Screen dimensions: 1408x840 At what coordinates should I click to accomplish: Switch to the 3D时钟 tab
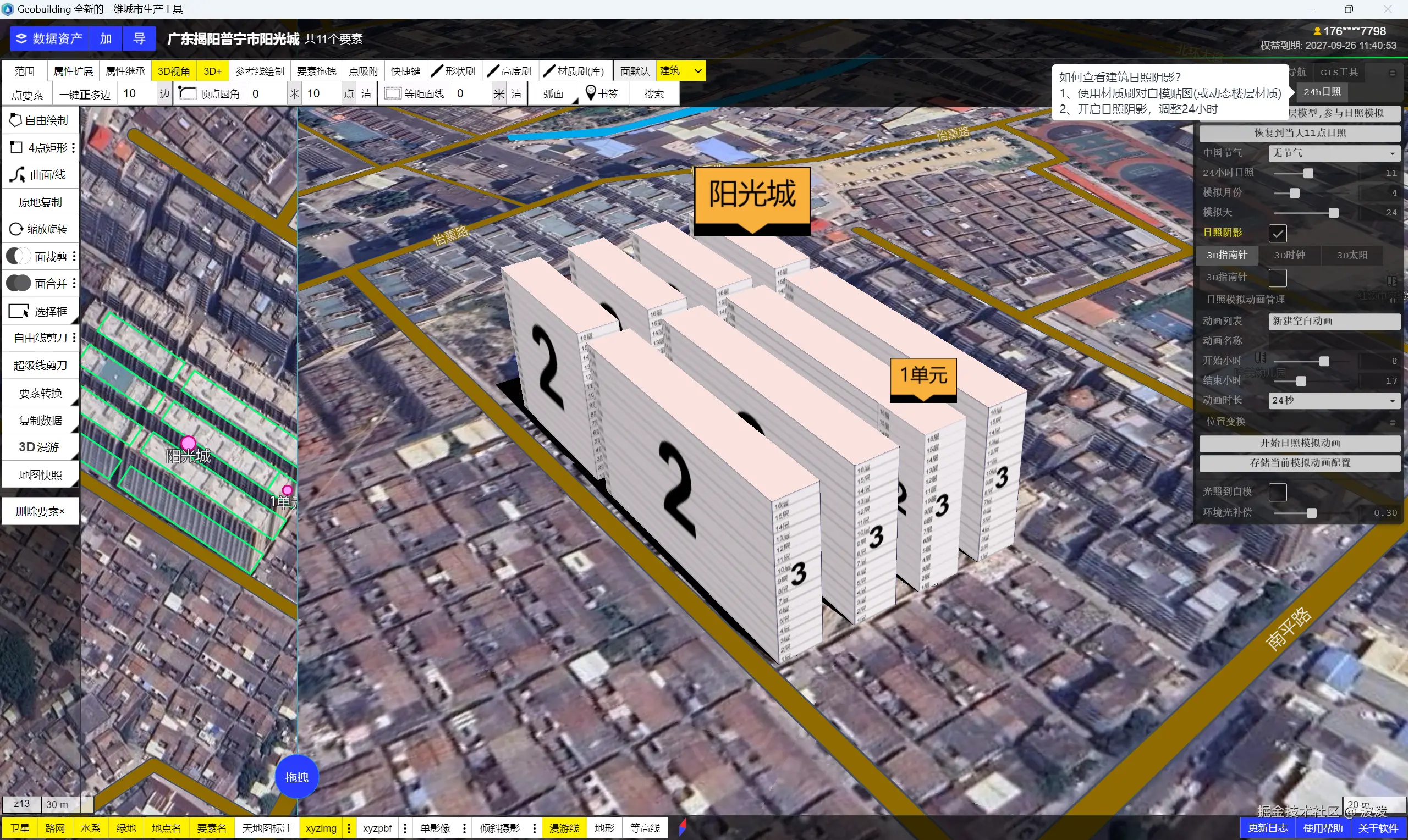coord(1289,255)
